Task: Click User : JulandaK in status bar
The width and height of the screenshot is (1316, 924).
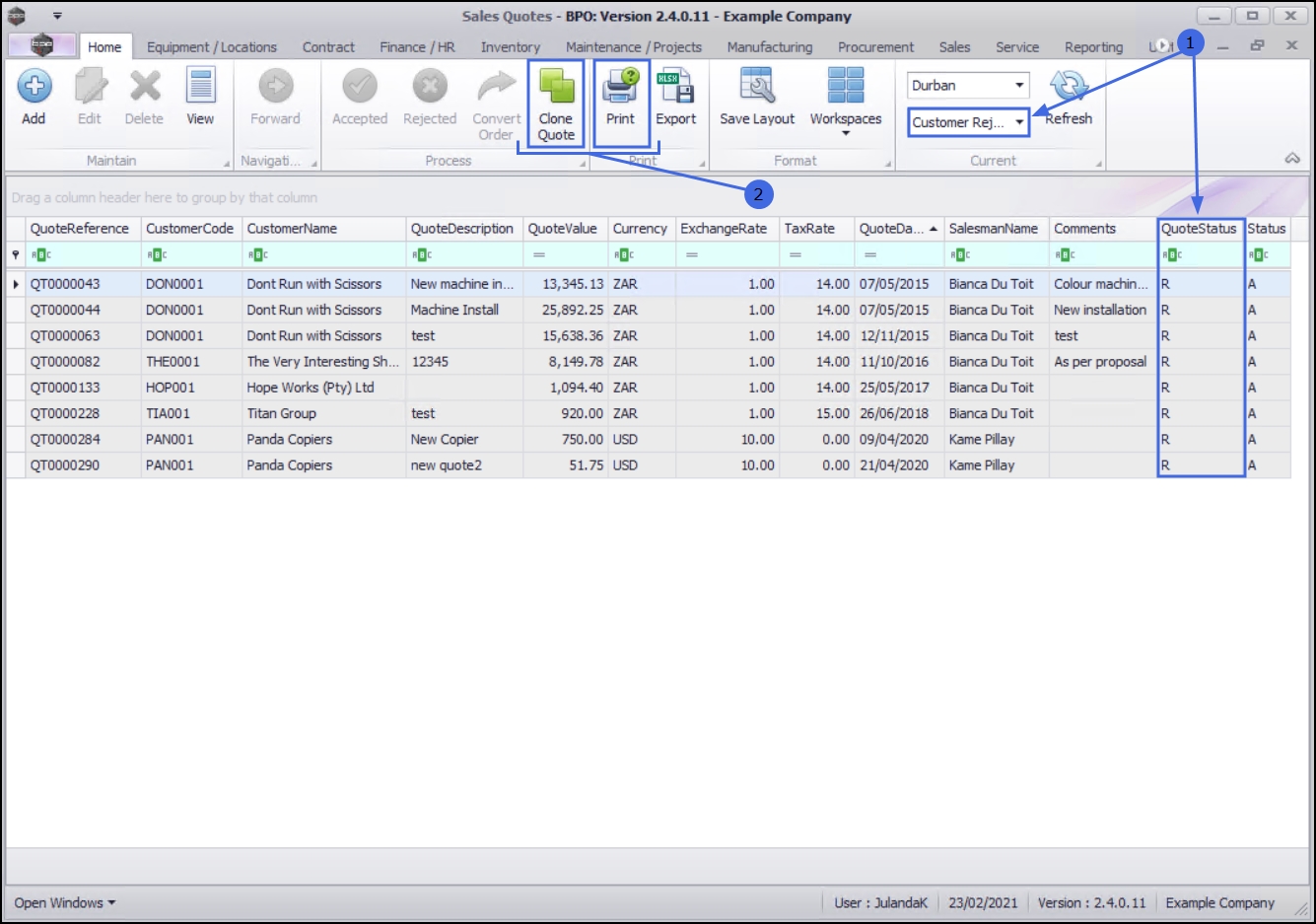Action: point(881,902)
